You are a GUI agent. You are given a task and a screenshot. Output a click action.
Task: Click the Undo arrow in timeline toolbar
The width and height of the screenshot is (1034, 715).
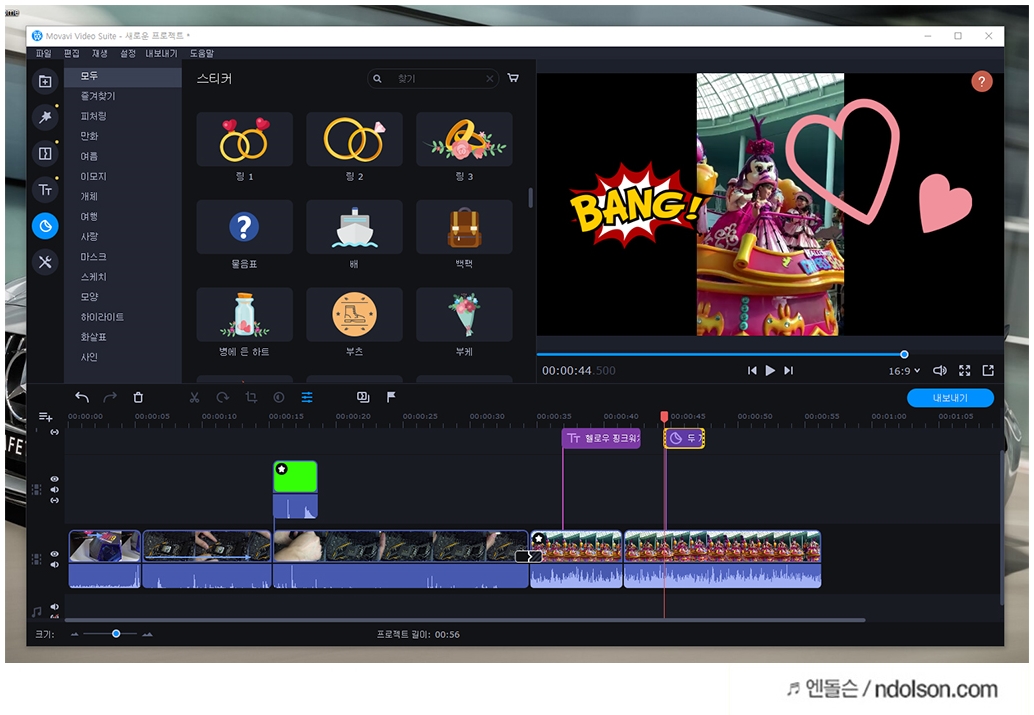[x=82, y=397]
